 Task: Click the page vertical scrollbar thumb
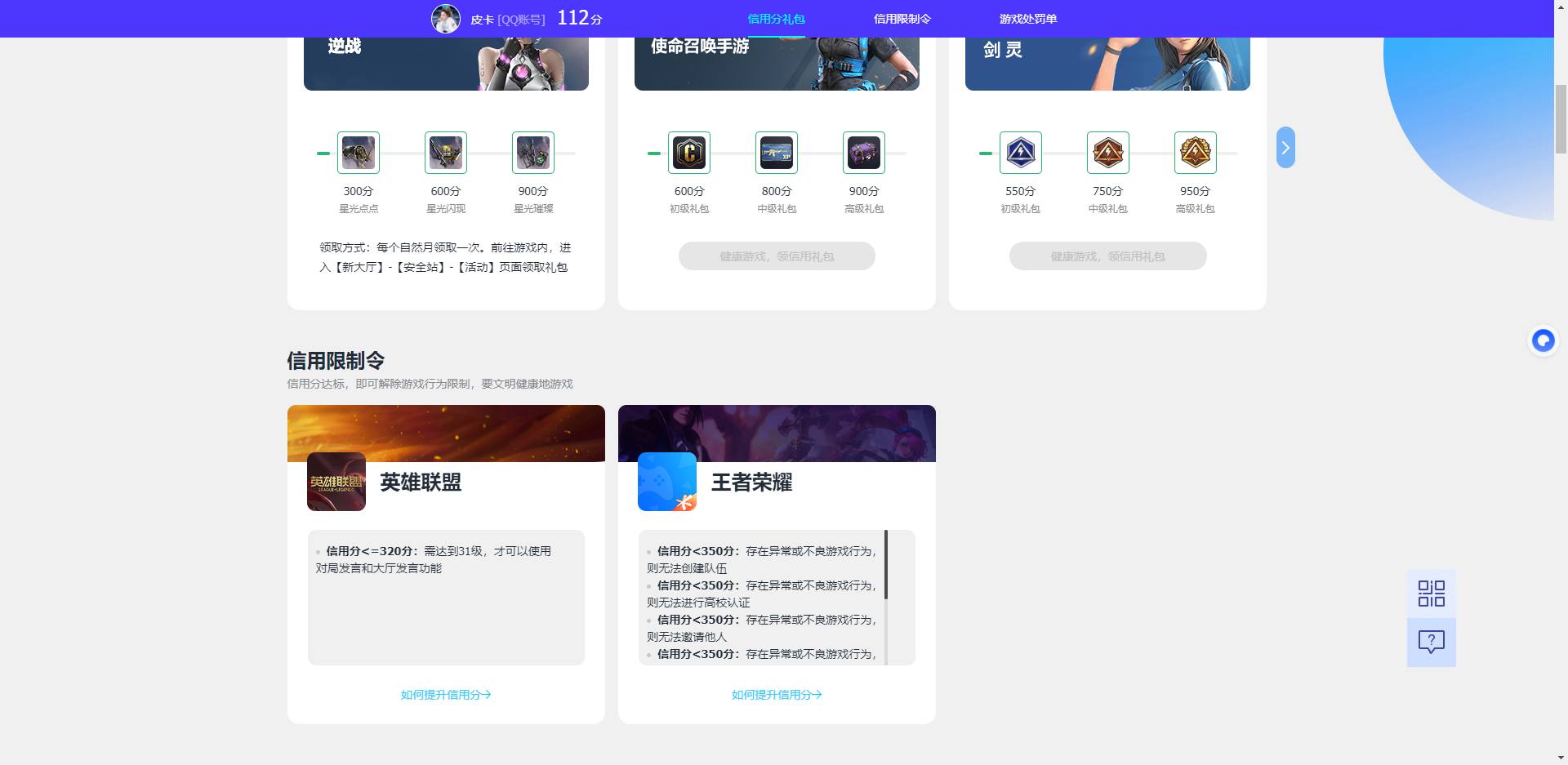coord(1561,118)
